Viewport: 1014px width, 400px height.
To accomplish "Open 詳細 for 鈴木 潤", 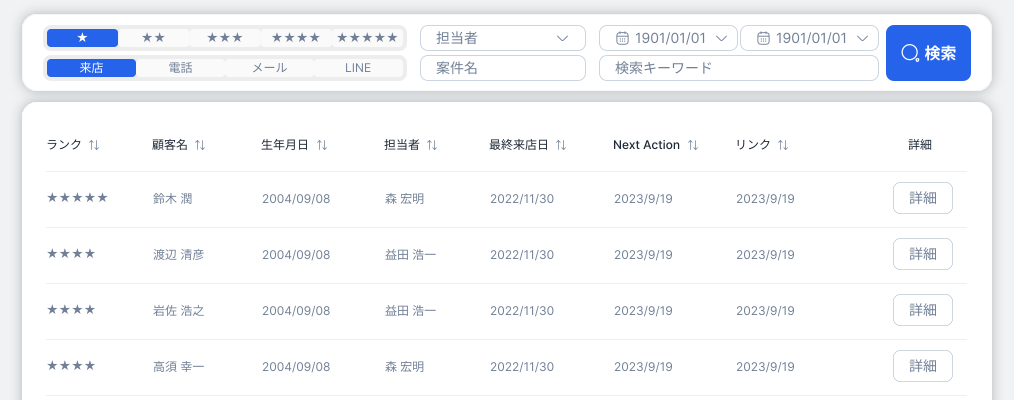I will tap(923, 198).
